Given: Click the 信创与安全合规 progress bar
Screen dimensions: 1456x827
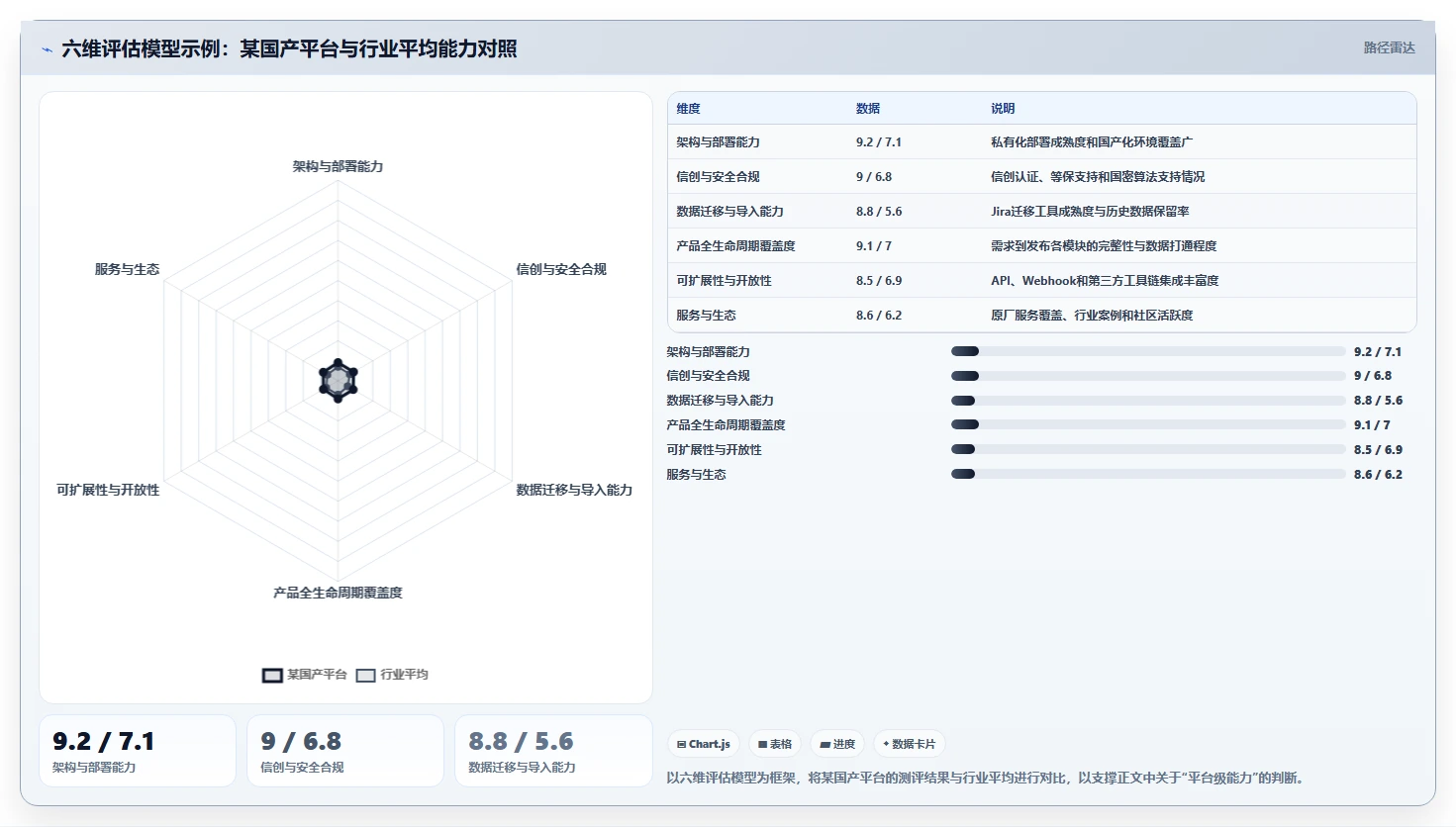Looking at the screenshot, I should 1148,376.
